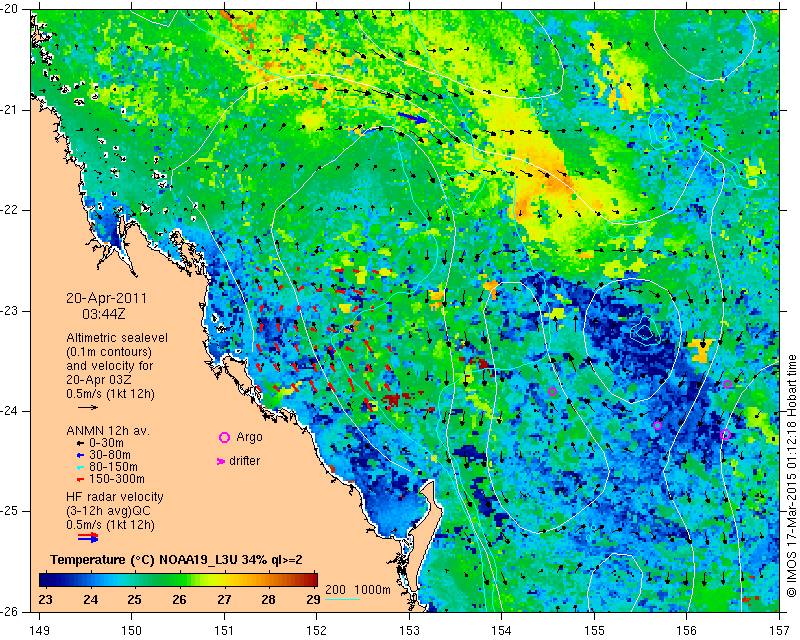The height and width of the screenshot is (640, 800).
Task: Click the dark blue end of temperature color bar
Action: click(x=46, y=580)
